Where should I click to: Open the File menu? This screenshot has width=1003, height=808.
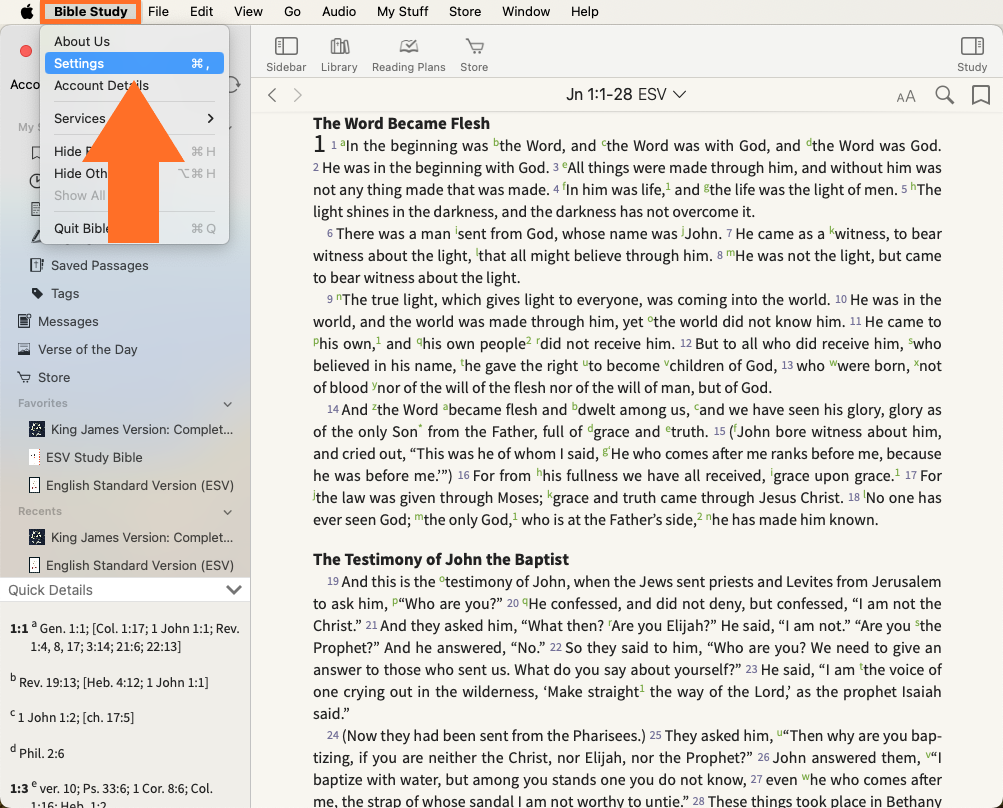(x=158, y=12)
